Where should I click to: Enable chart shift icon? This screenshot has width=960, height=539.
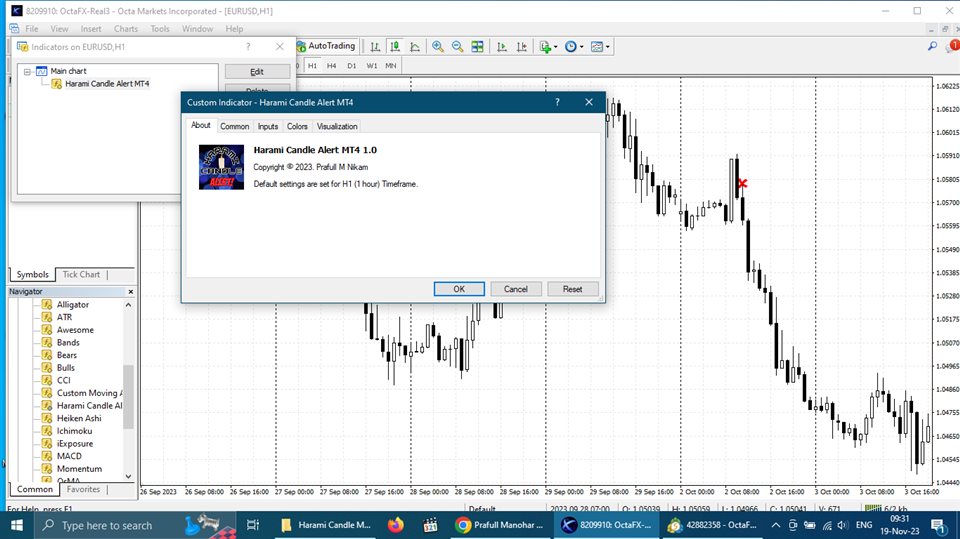point(522,47)
